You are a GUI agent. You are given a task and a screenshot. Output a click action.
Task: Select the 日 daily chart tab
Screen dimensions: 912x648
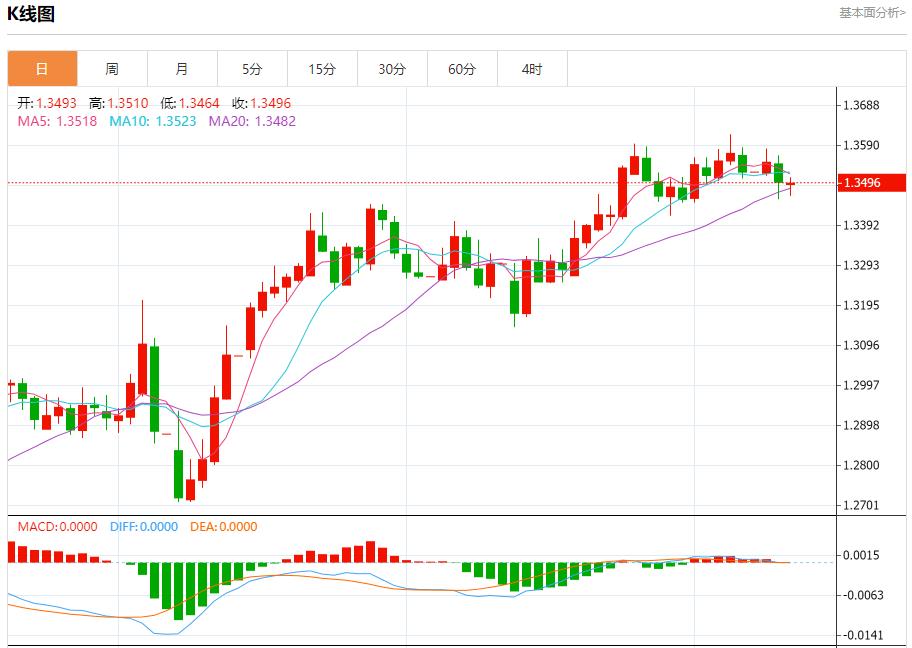click(x=42, y=69)
